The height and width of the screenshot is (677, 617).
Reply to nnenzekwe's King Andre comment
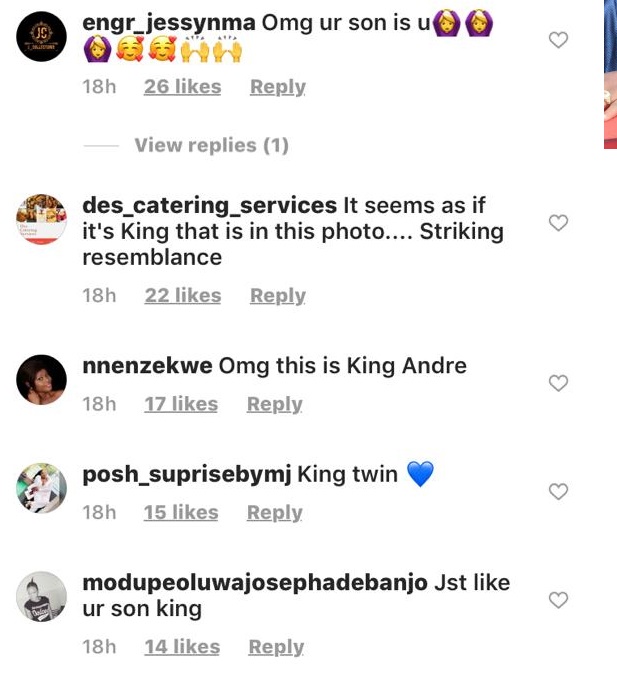point(274,404)
